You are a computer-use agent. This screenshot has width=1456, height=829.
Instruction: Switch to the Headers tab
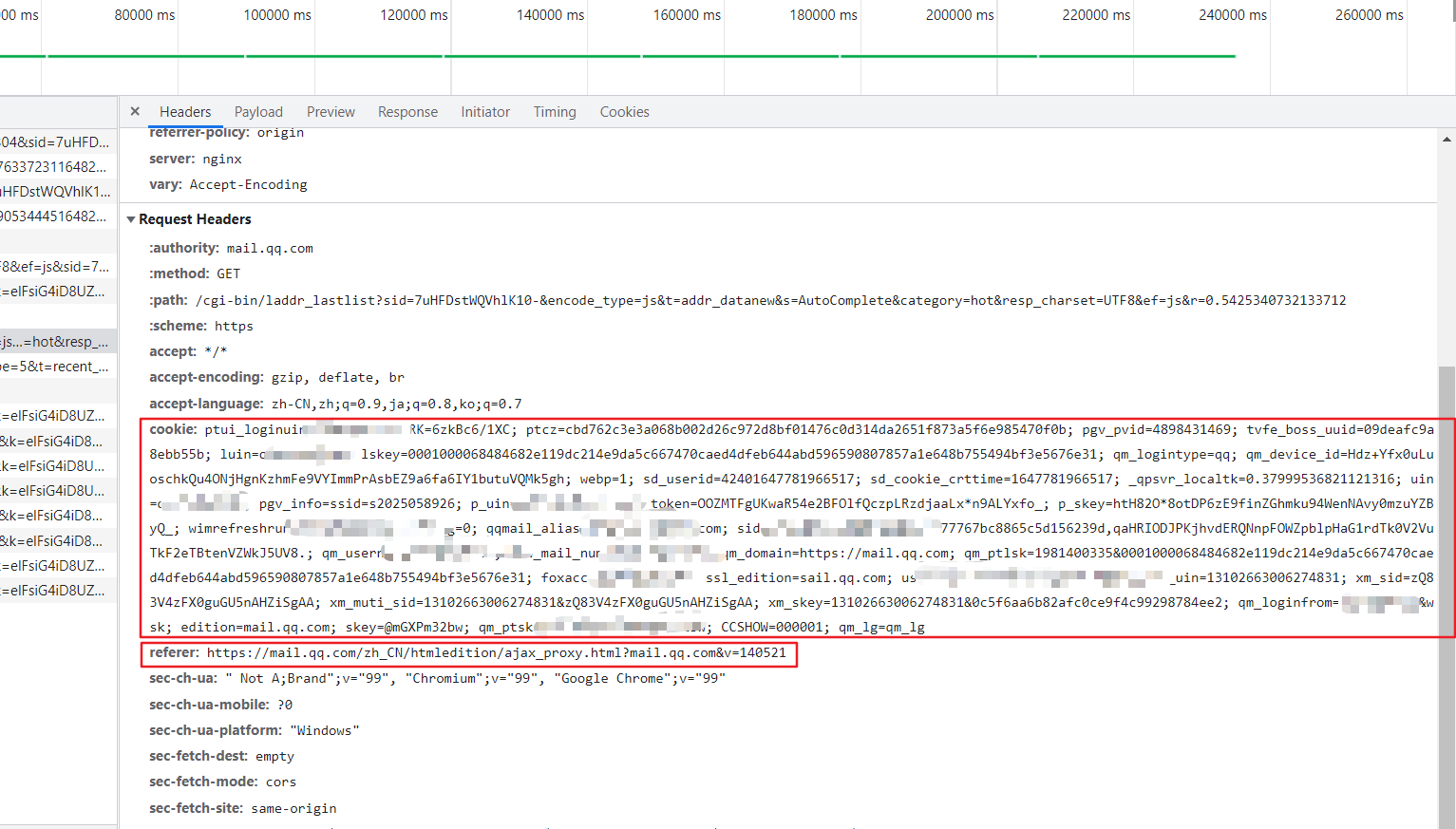click(185, 112)
